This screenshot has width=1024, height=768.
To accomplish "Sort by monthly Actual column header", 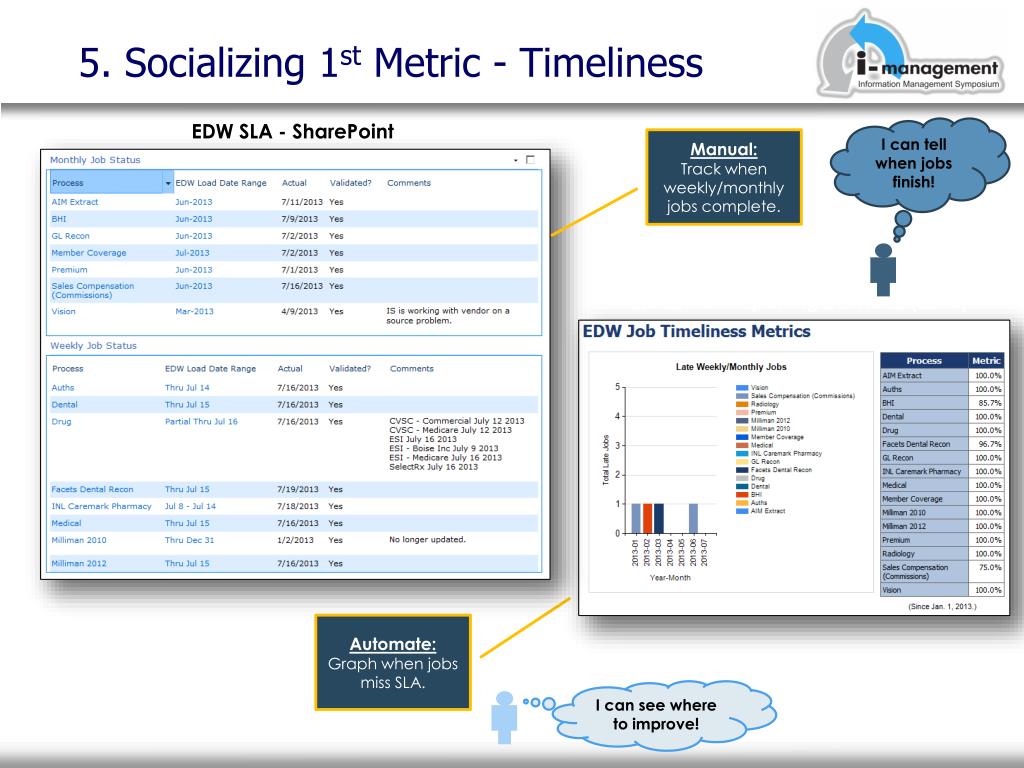I will (294, 184).
